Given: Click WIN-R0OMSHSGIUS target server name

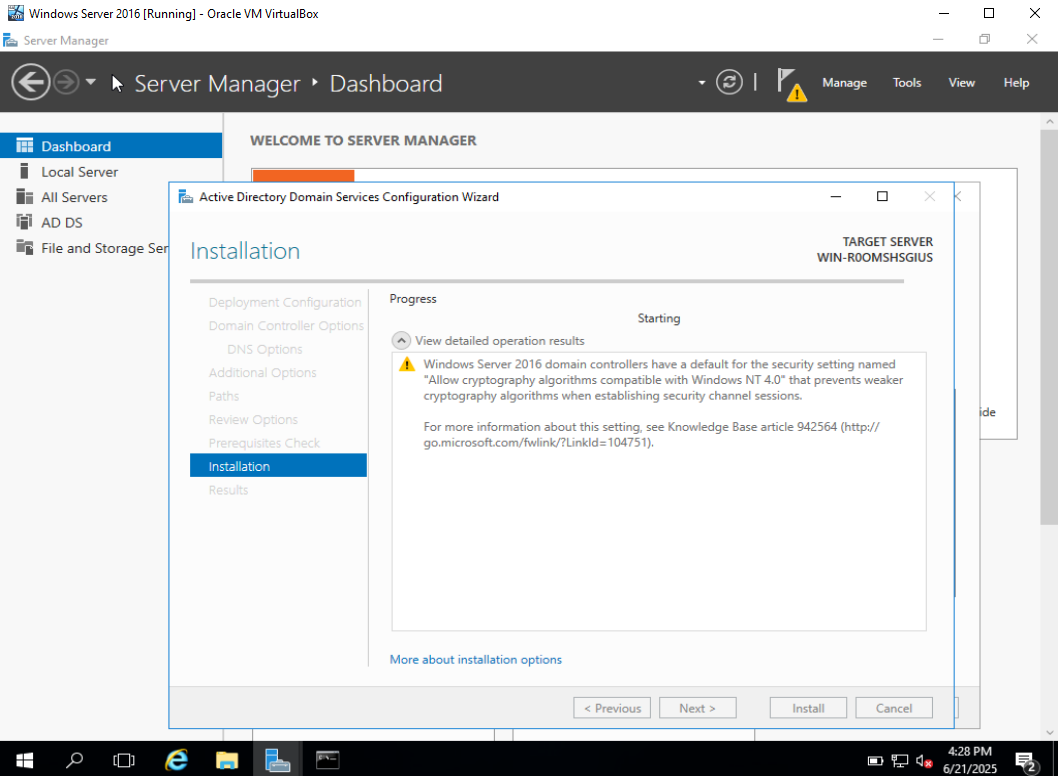Looking at the screenshot, I should (x=874, y=257).
